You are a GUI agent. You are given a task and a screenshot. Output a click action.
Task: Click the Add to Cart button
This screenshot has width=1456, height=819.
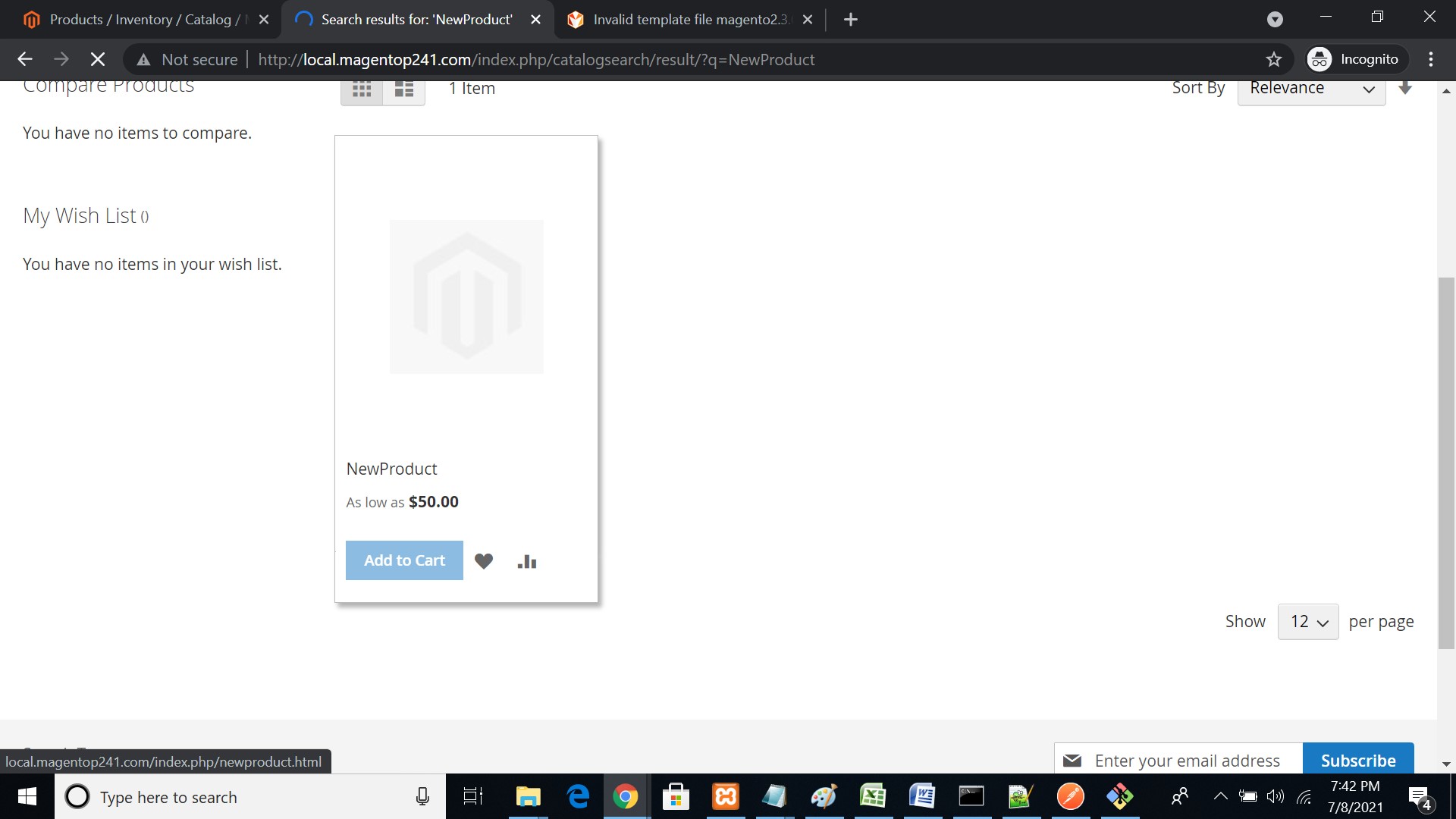click(403, 560)
